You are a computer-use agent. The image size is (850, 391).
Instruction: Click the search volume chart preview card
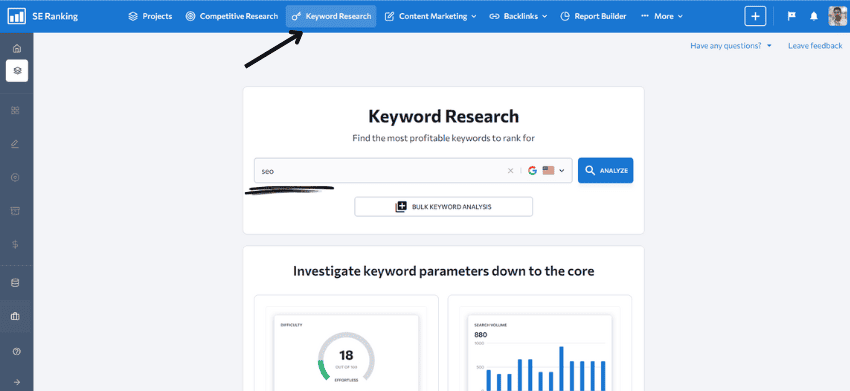coord(539,343)
